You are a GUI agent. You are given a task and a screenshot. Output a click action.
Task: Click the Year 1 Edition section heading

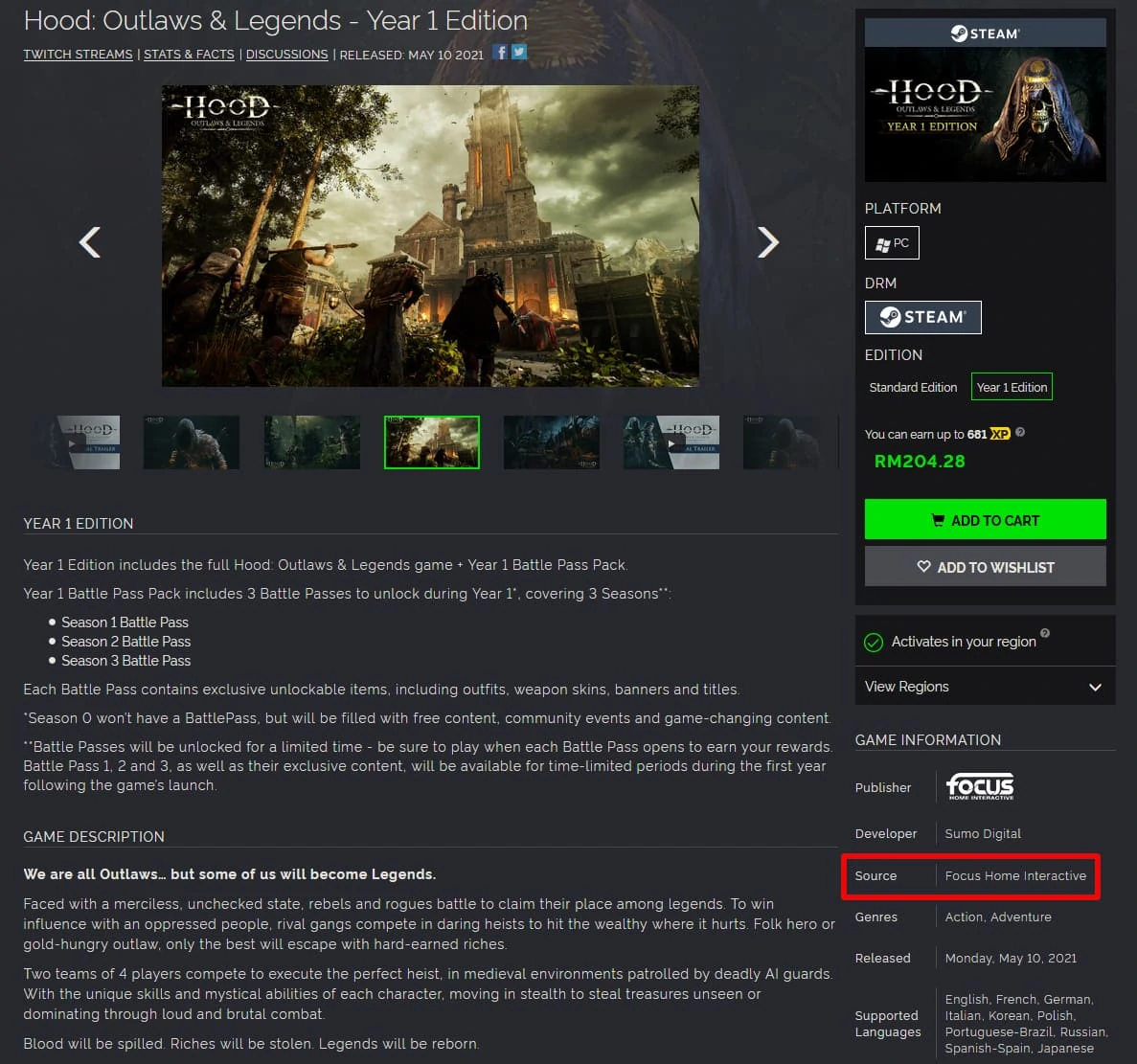(x=79, y=523)
